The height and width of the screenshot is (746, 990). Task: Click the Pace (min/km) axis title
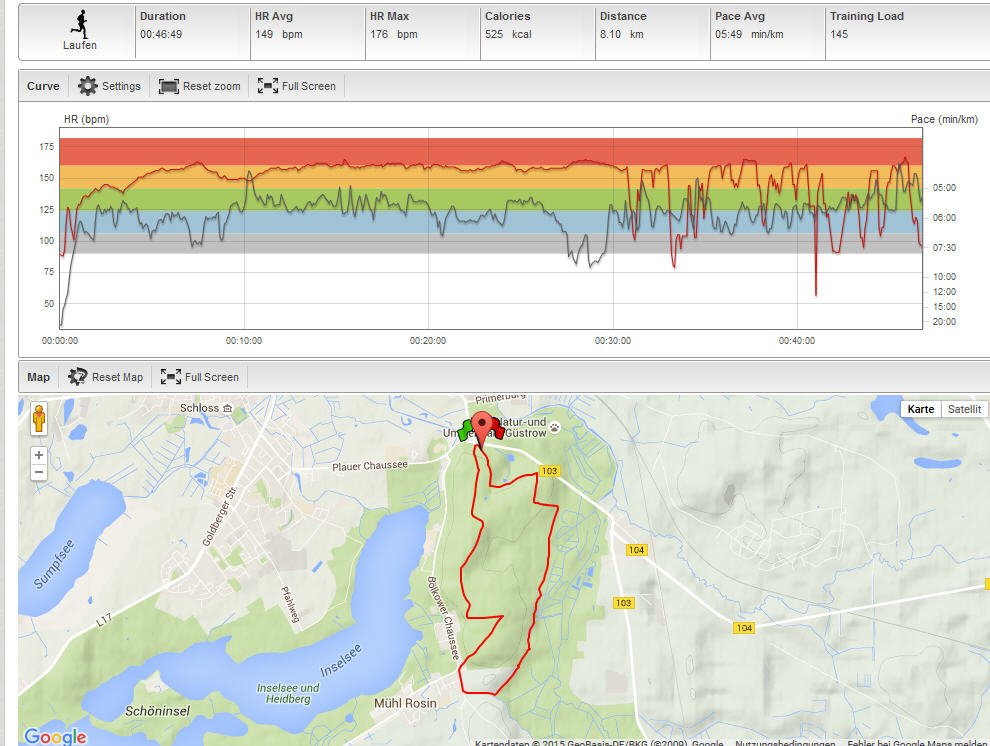click(944, 119)
